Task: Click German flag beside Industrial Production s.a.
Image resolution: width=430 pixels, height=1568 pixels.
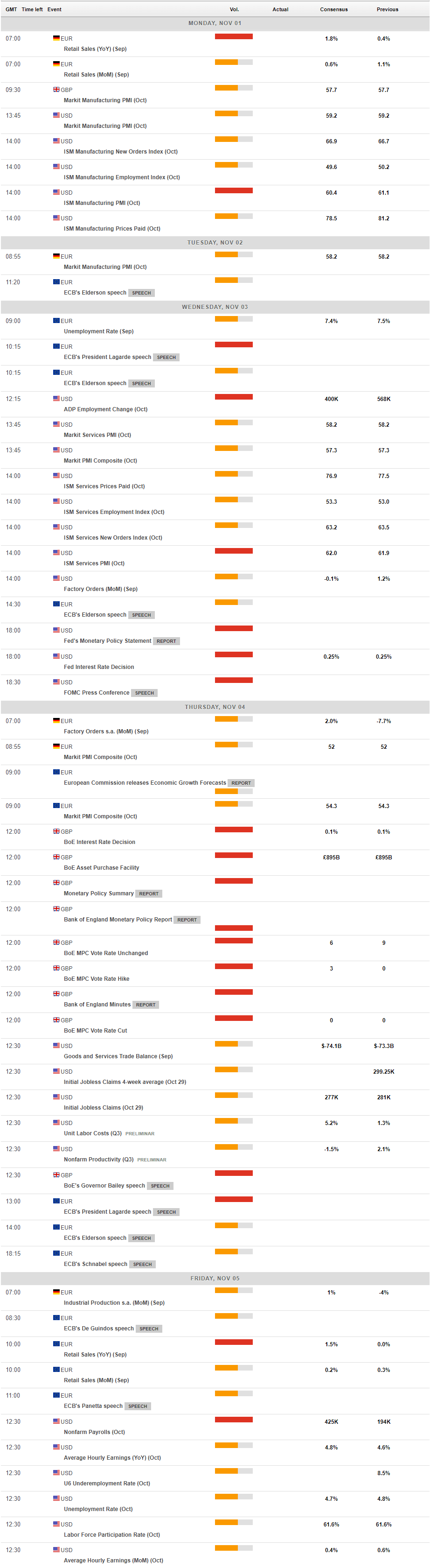Action: pos(56,1292)
